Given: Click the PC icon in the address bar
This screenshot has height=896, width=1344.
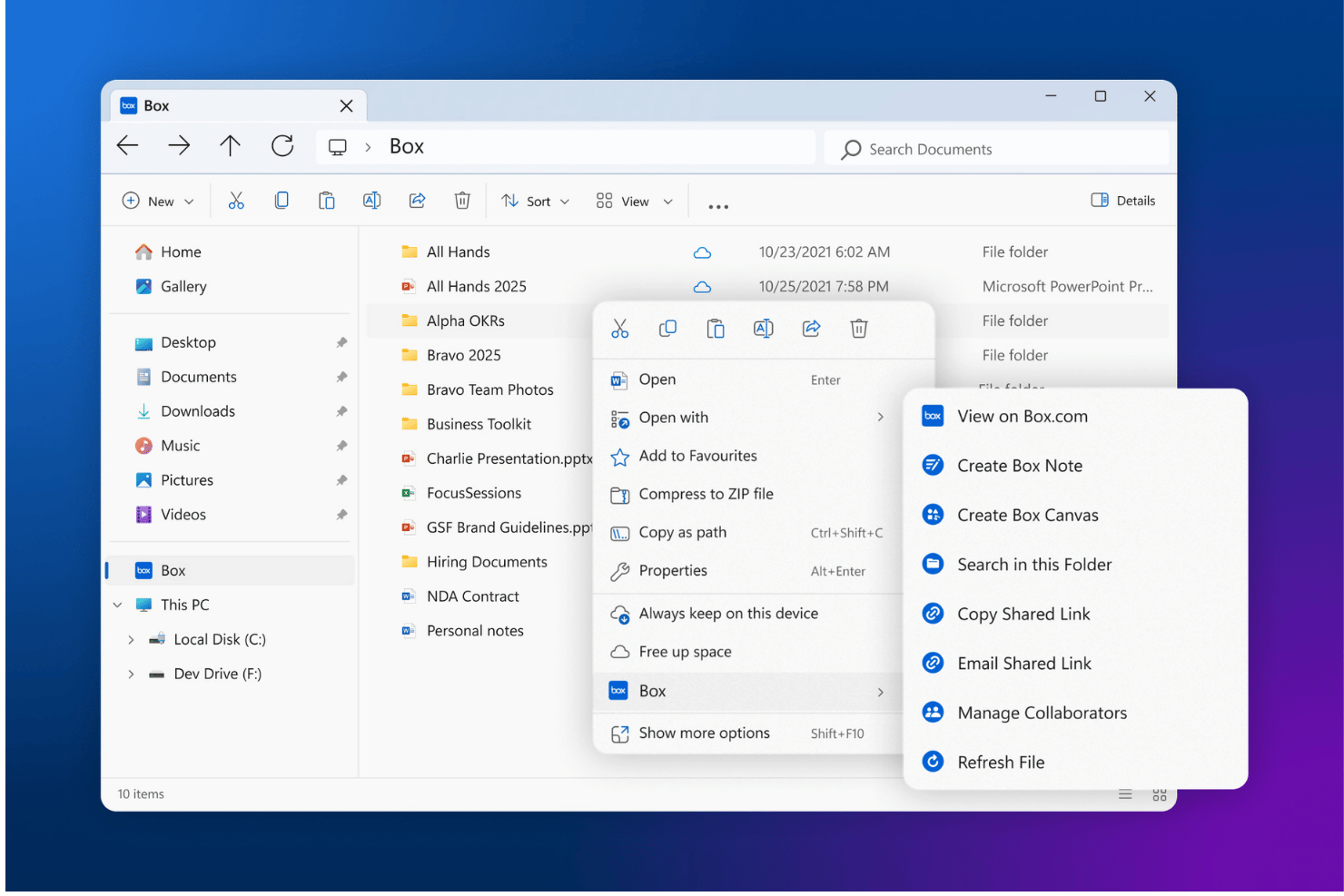Looking at the screenshot, I should (338, 147).
